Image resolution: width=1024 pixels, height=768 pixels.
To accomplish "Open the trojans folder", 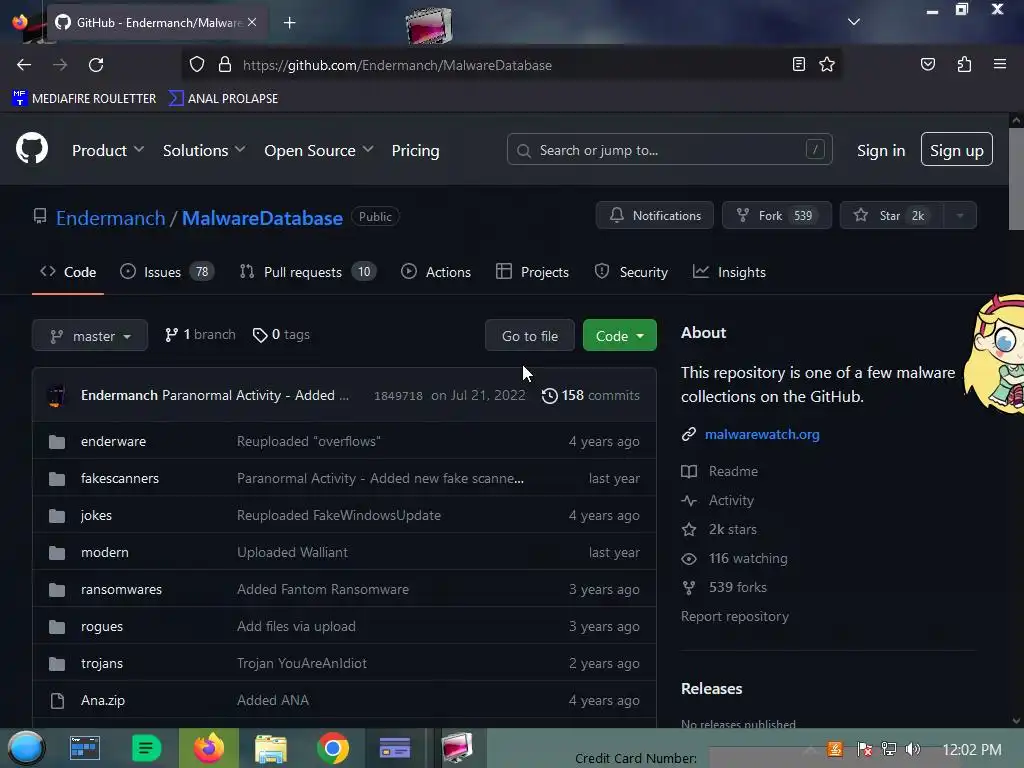I will (101, 664).
